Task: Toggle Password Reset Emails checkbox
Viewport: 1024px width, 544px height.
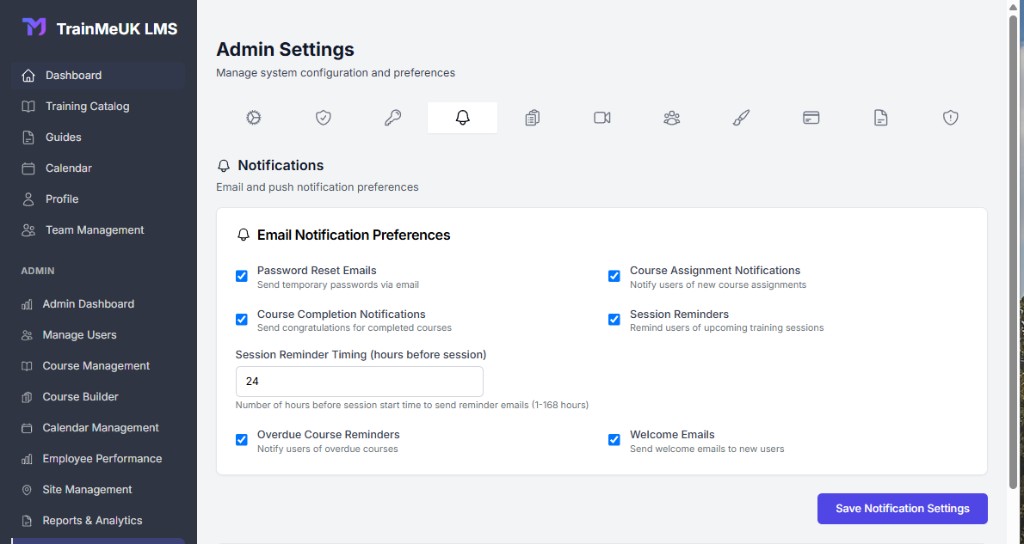Action: [x=242, y=276]
